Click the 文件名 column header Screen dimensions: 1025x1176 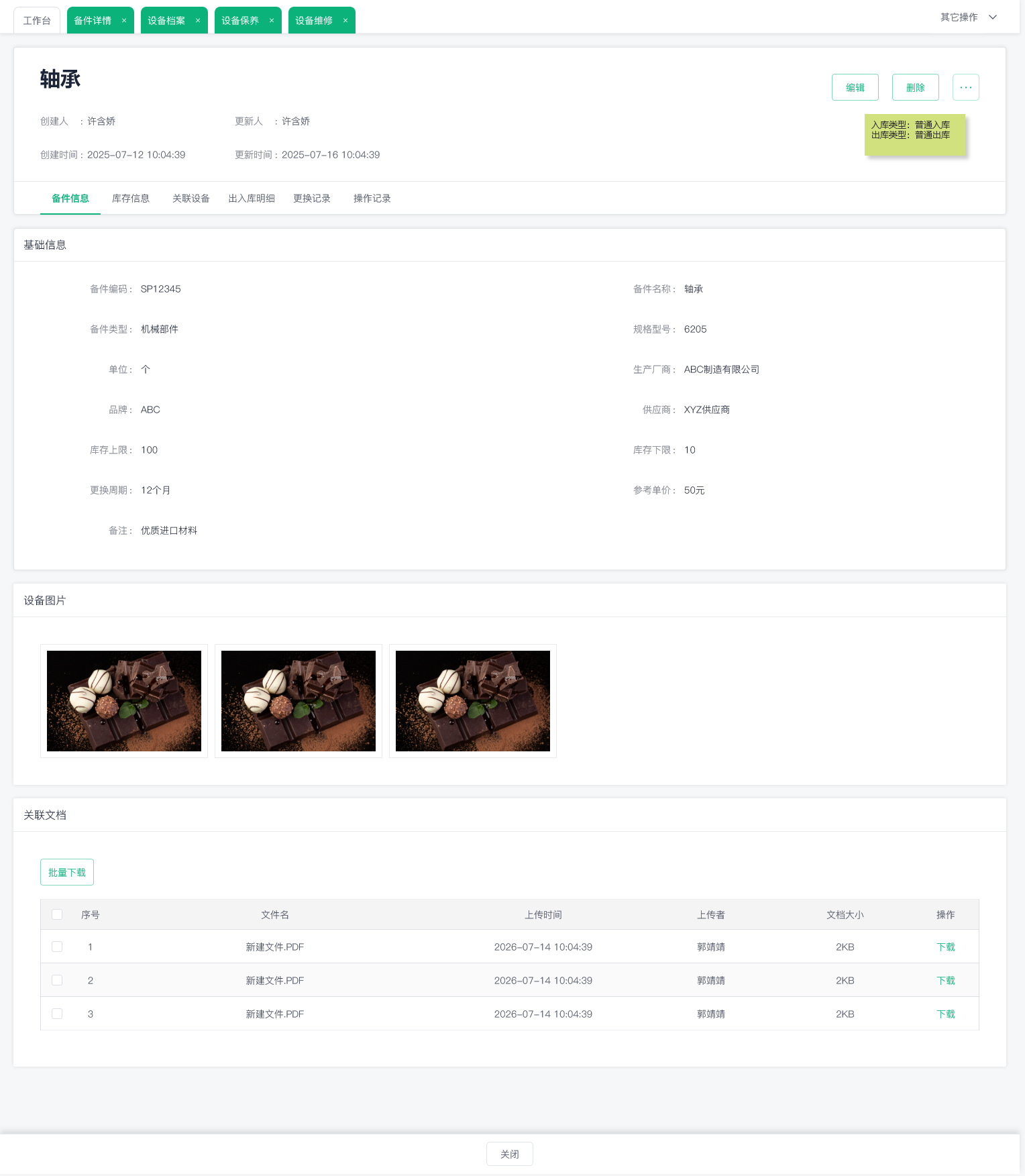[x=275, y=914]
